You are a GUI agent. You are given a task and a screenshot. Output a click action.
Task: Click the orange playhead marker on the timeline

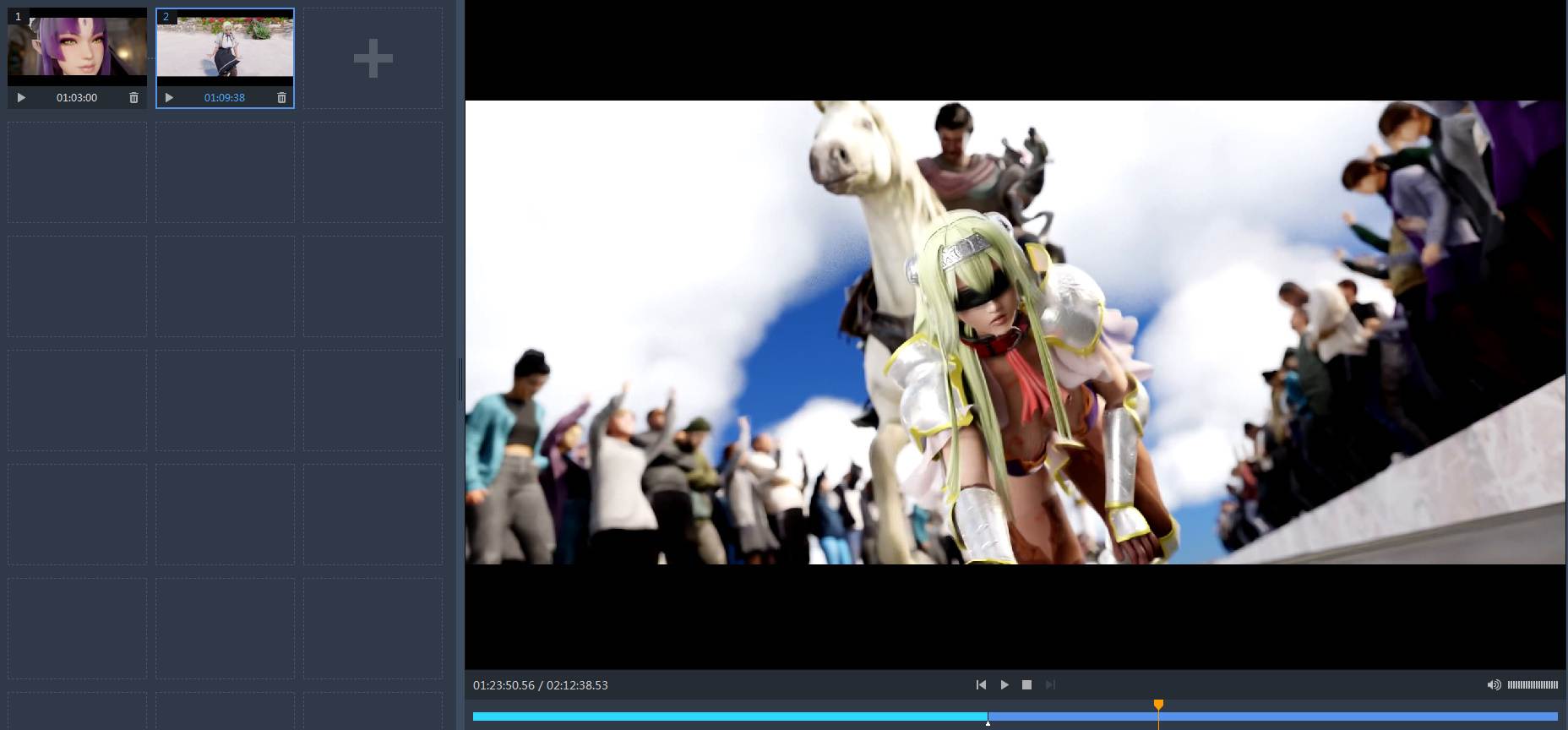point(1158,705)
